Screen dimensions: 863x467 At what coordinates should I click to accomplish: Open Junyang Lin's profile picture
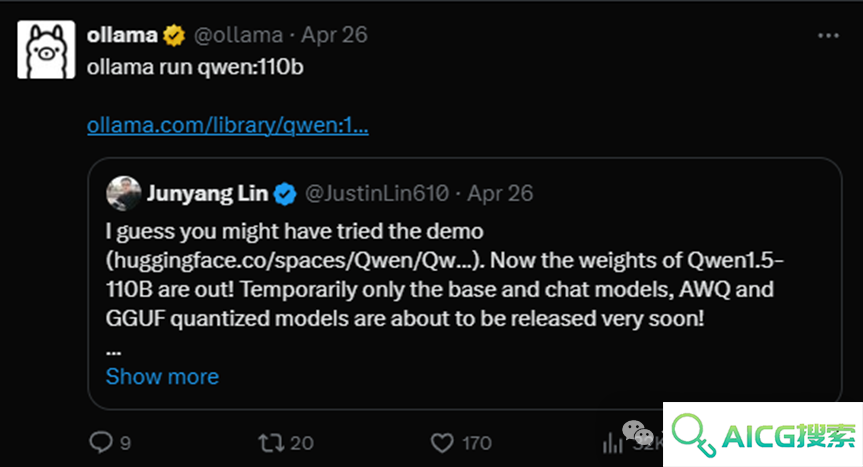124,193
